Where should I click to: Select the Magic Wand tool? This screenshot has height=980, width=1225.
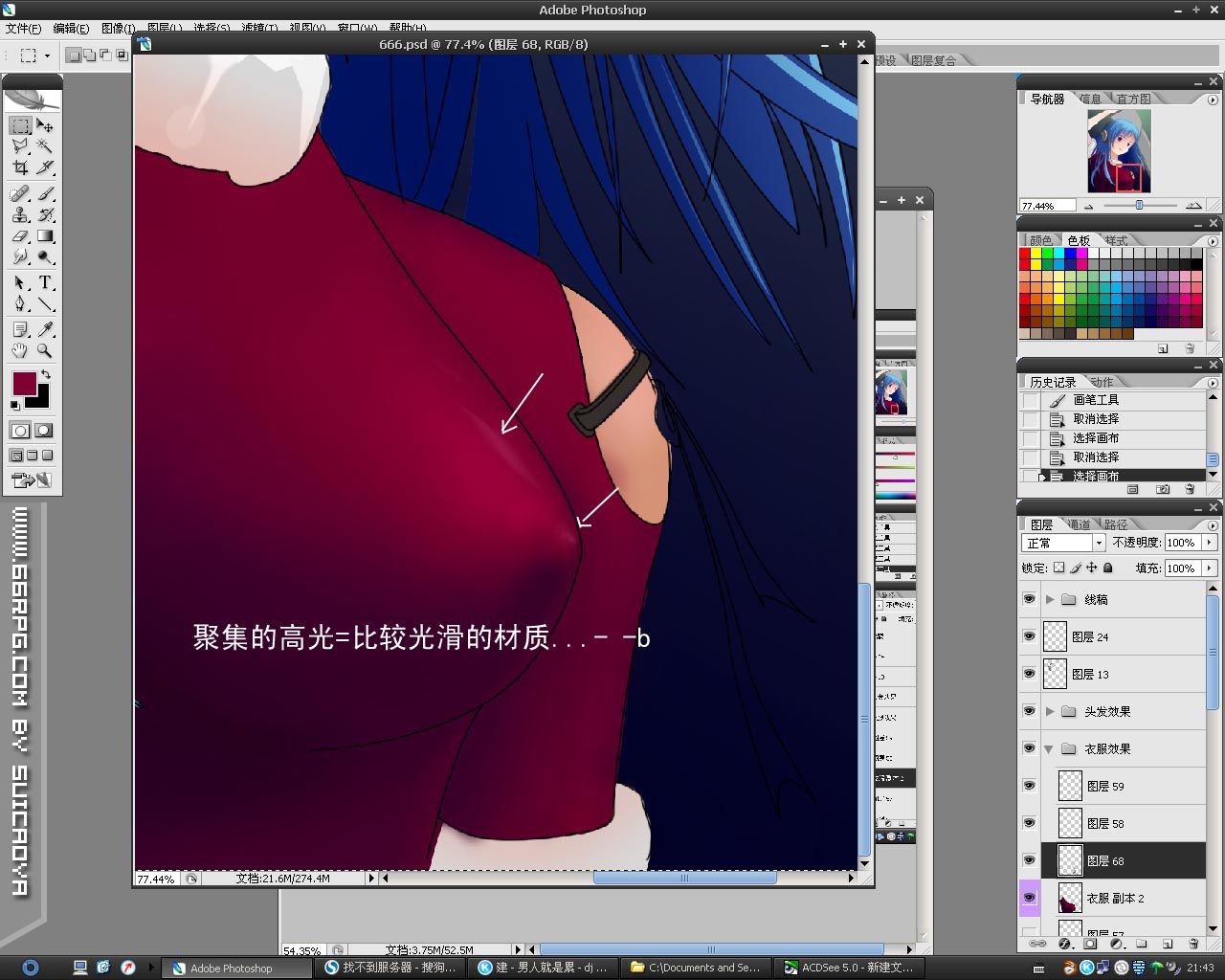click(45, 146)
